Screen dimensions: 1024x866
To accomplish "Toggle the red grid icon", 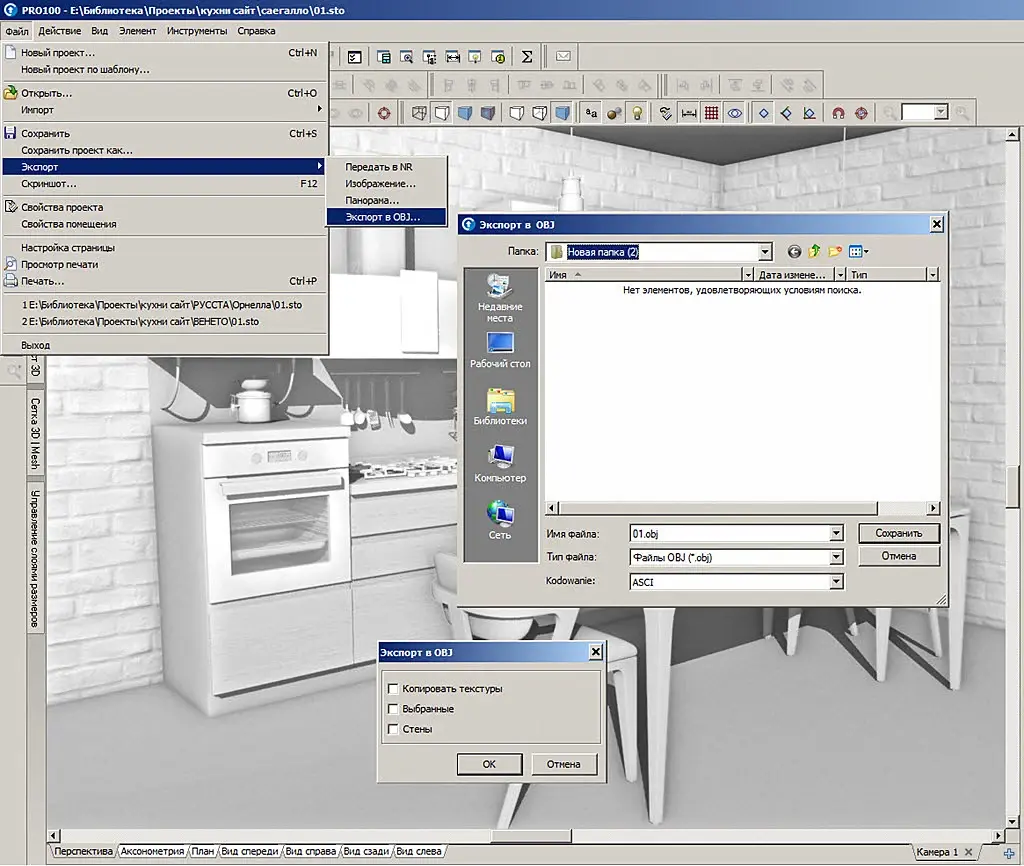I will pyautogui.click(x=711, y=114).
